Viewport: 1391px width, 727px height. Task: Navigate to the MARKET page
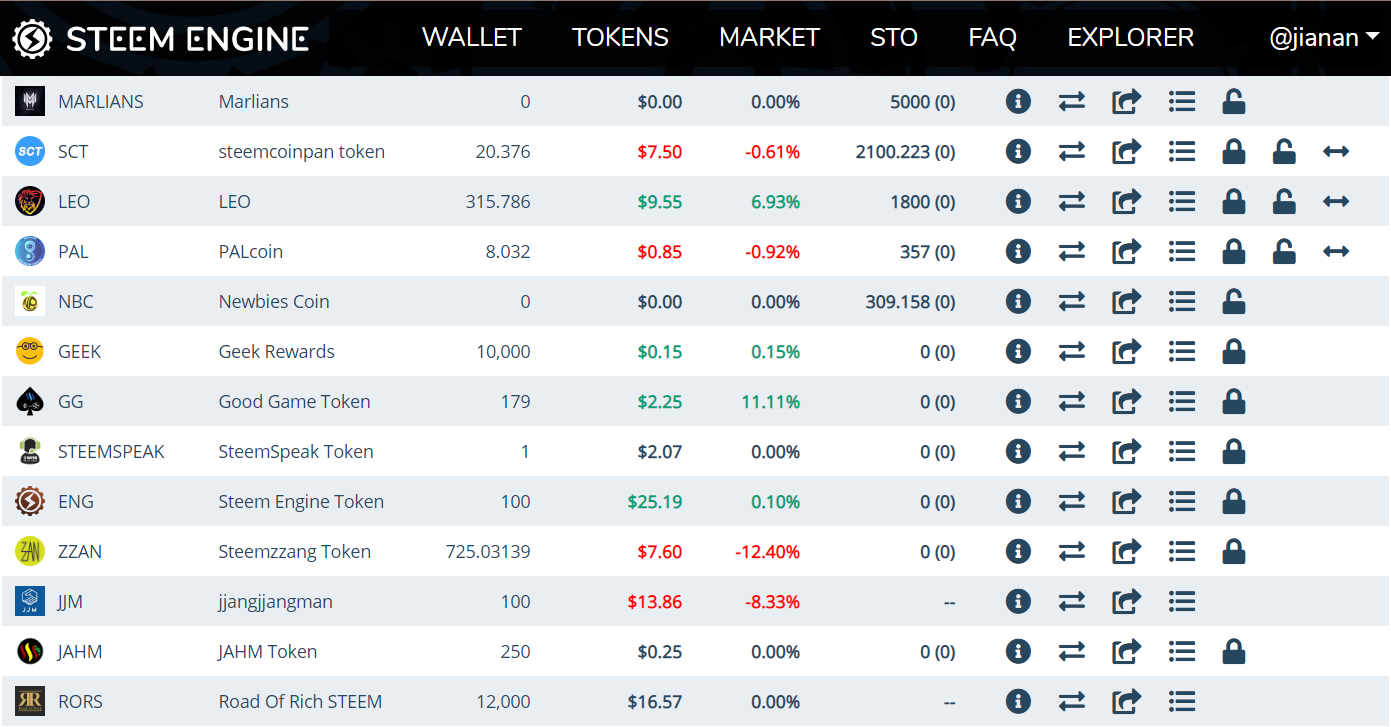point(769,38)
